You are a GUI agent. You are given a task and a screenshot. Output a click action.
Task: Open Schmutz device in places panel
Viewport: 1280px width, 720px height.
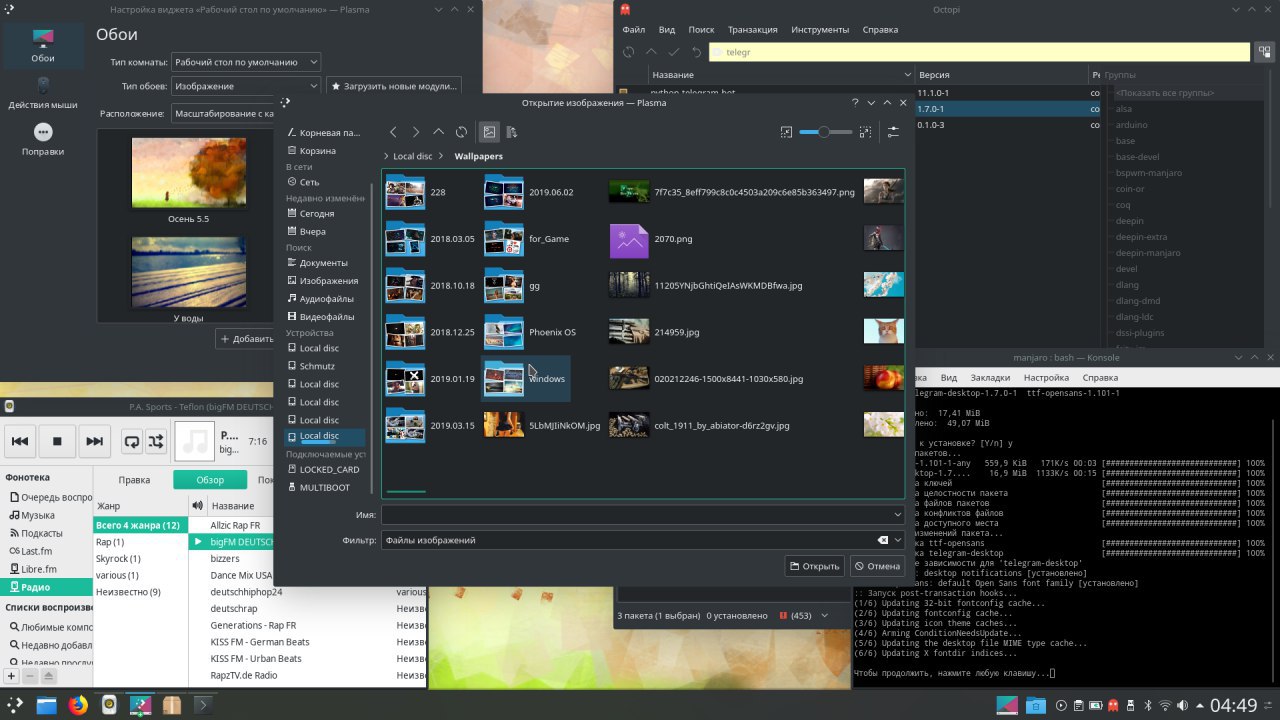pos(317,366)
